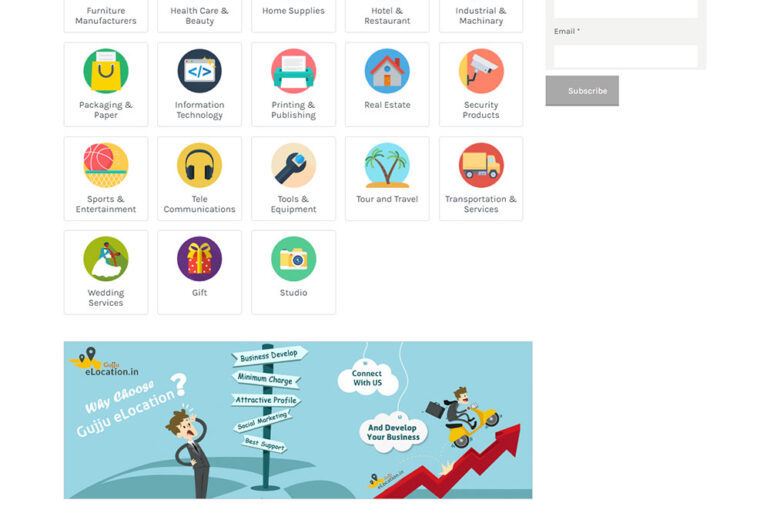Open the Health Care & Beauty link
Image resolution: width=770 pixels, height=520 pixels.
pos(199,16)
